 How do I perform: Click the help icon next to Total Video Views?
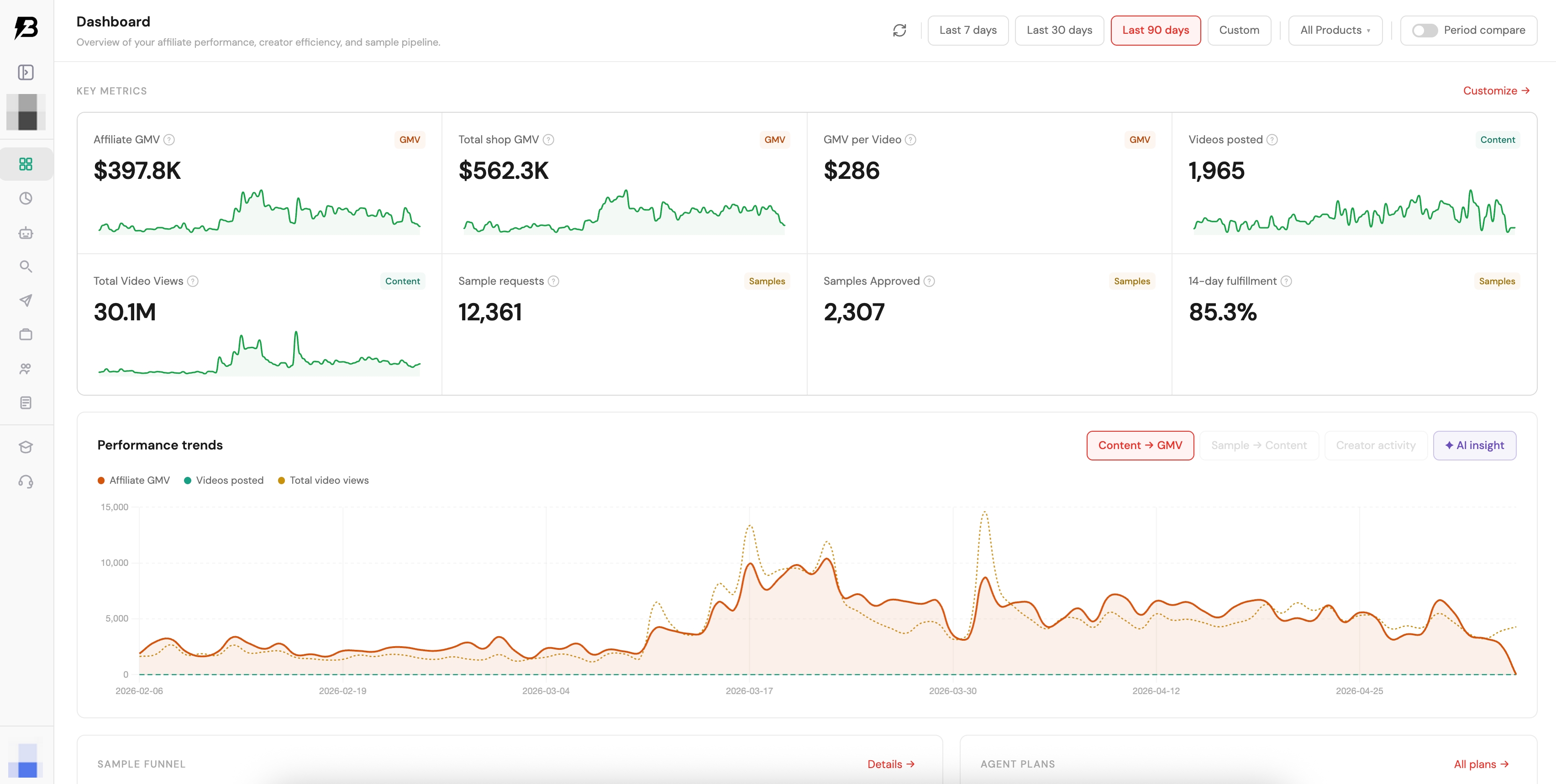click(193, 281)
